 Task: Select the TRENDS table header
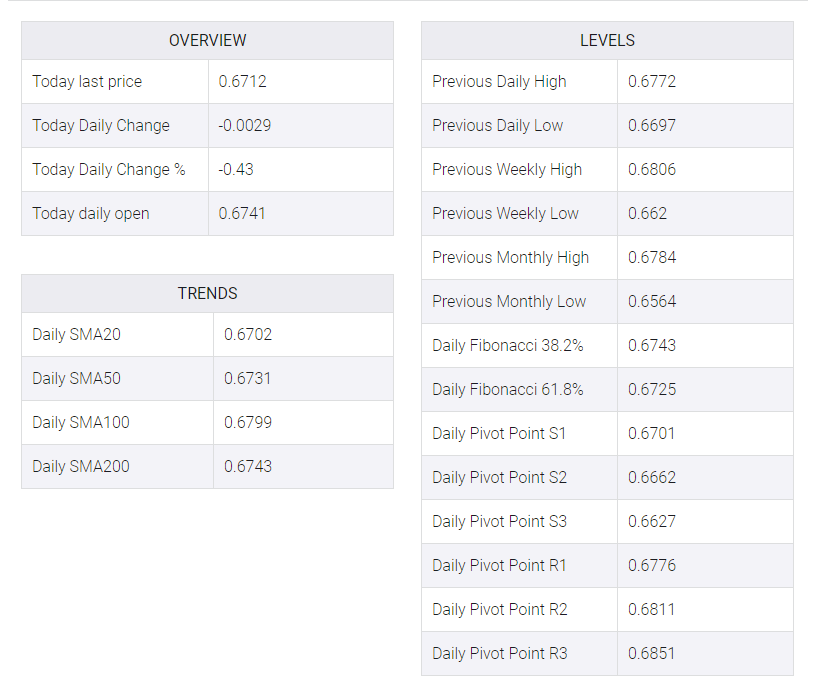click(207, 293)
